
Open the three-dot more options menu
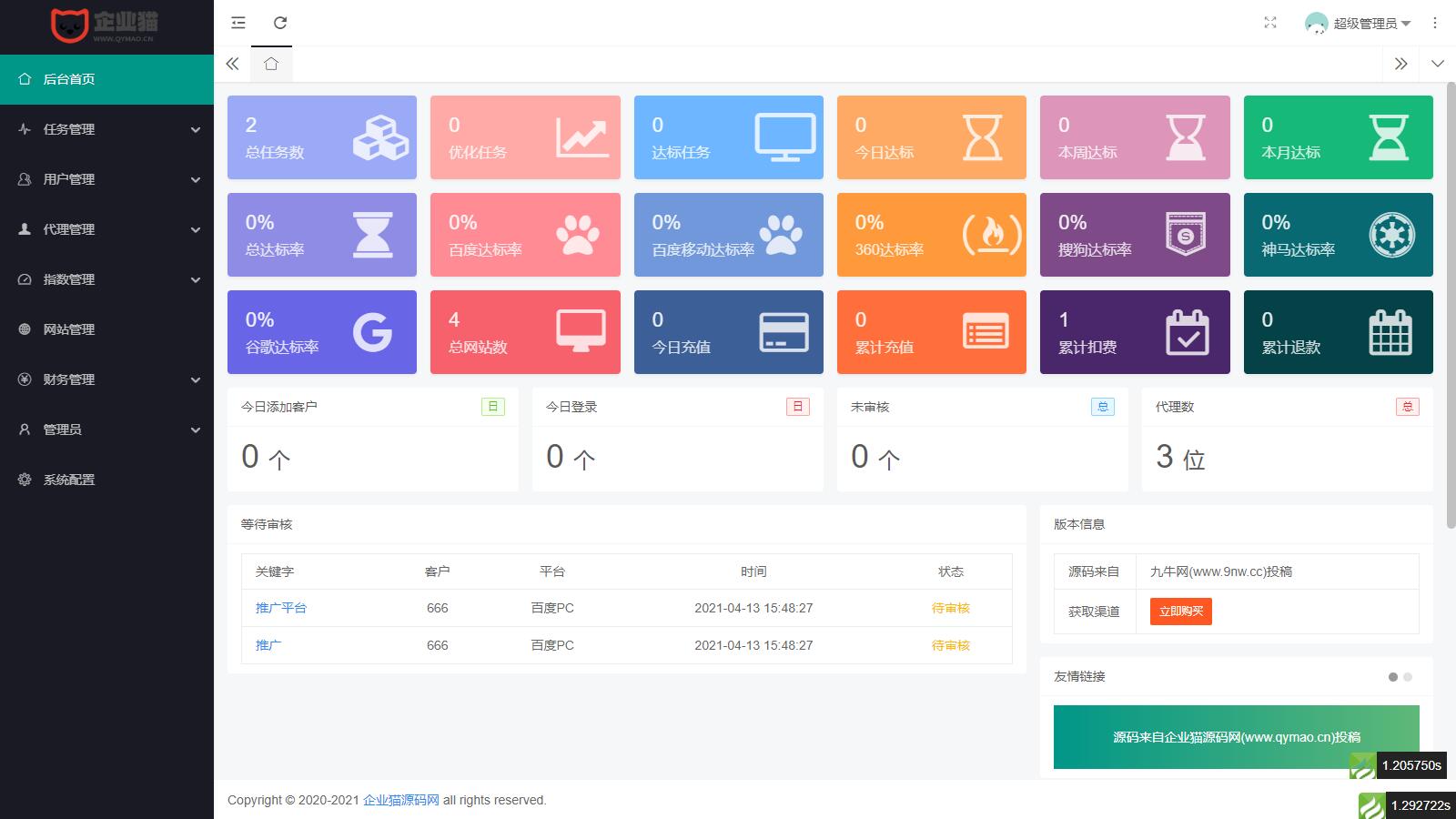pos(1435,23)
